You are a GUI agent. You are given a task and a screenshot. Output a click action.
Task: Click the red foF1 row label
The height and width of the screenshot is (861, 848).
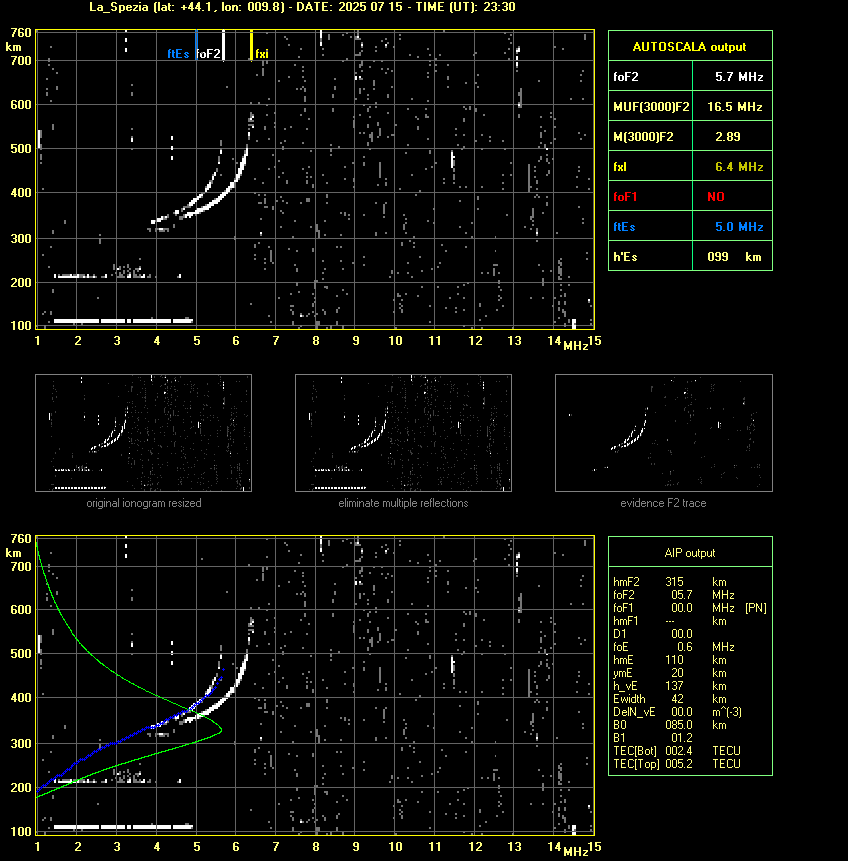coord(625,197)
